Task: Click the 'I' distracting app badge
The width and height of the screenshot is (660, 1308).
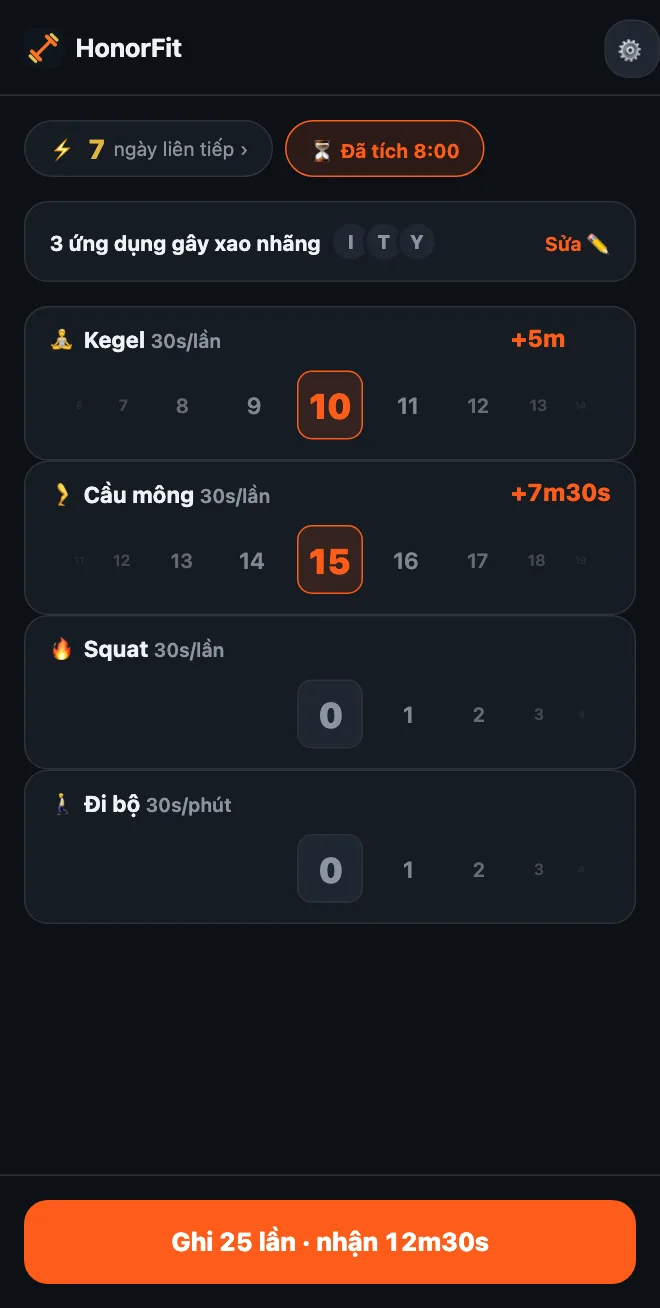Action: point(350,242)
